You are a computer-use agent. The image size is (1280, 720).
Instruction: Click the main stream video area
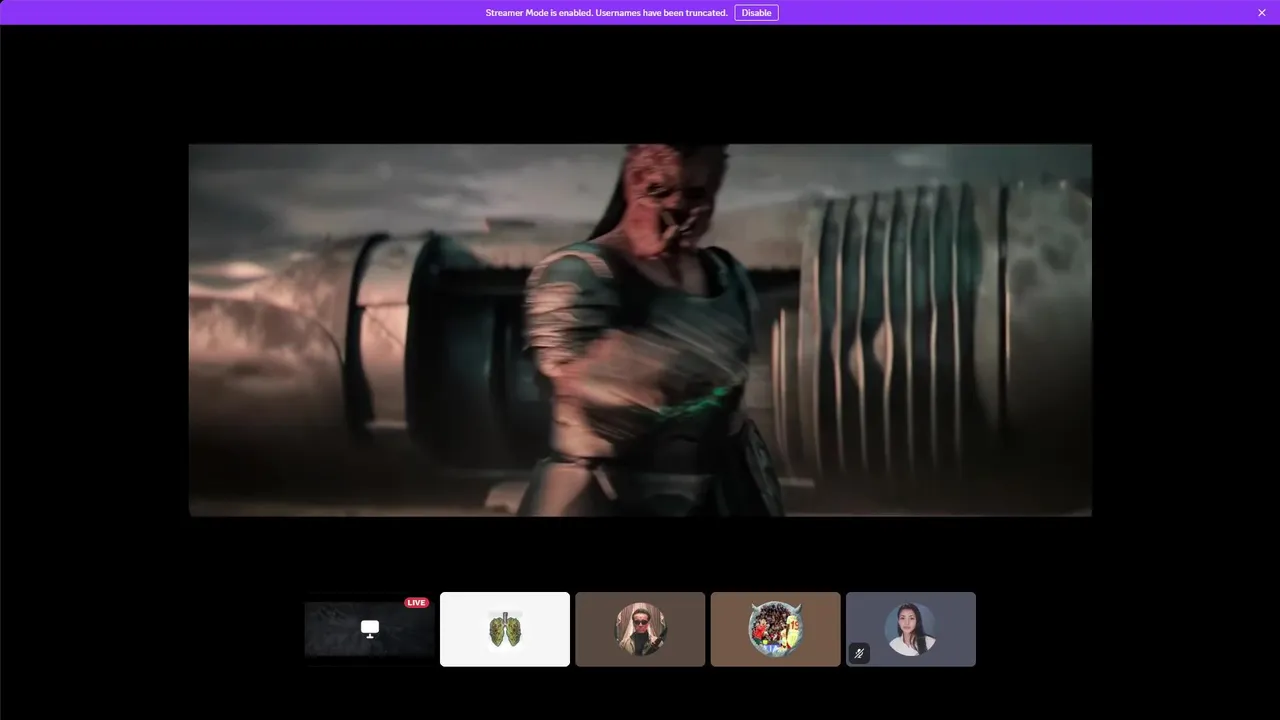[640, 330]
